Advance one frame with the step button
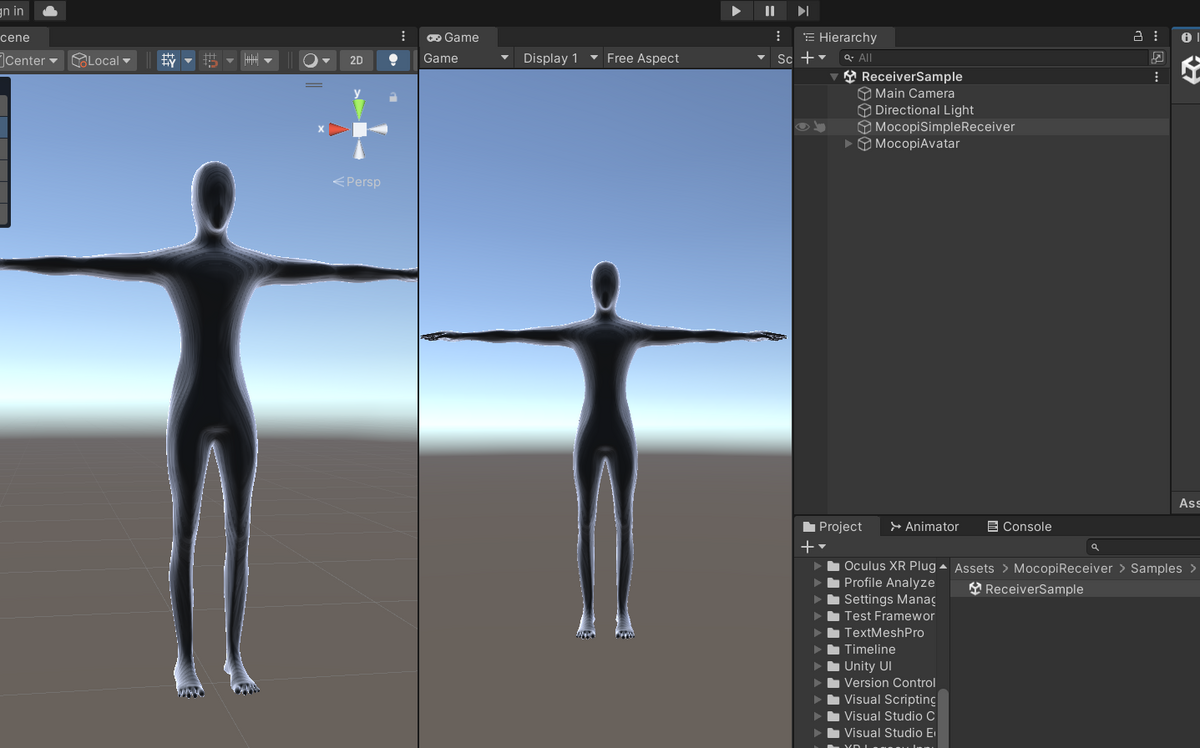 [x=803, y=11]
